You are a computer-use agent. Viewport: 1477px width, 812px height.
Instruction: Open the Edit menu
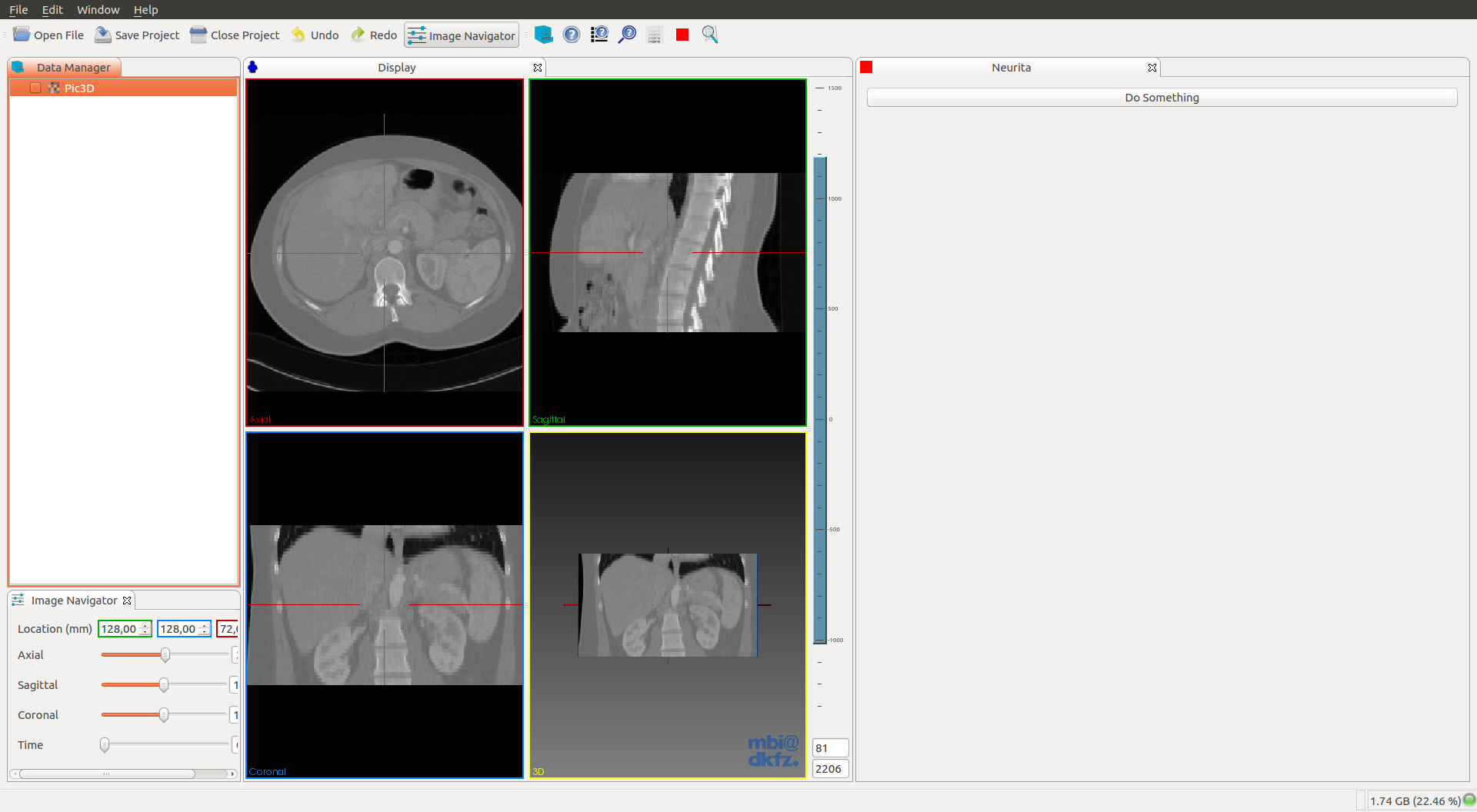click(52, 9)
